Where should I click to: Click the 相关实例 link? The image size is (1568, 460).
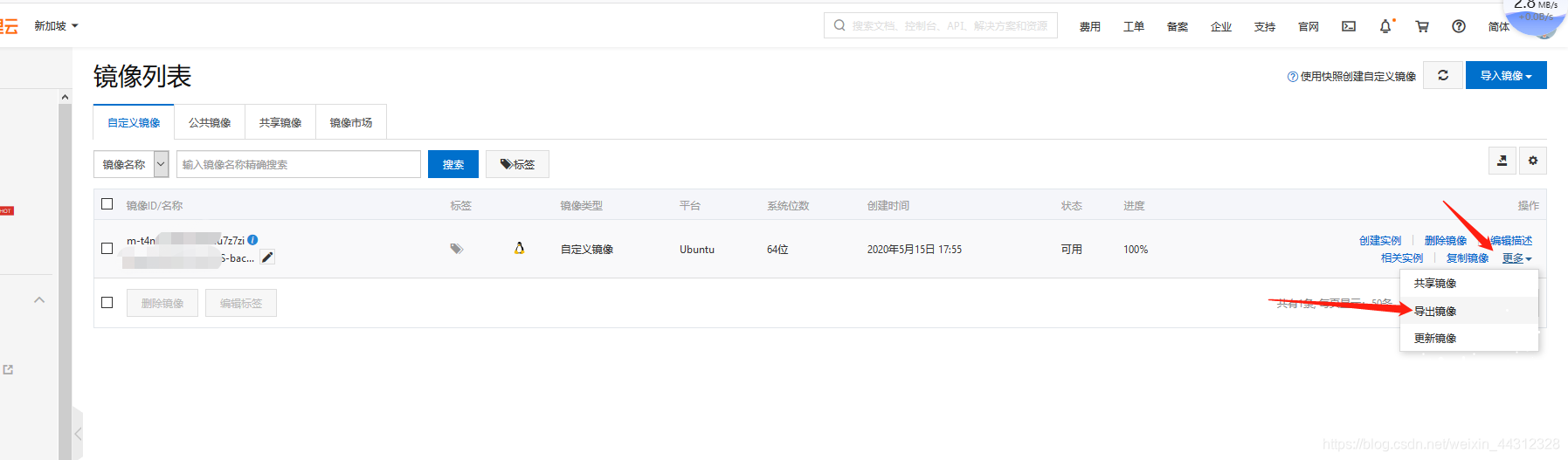(x=1402, y=258)
